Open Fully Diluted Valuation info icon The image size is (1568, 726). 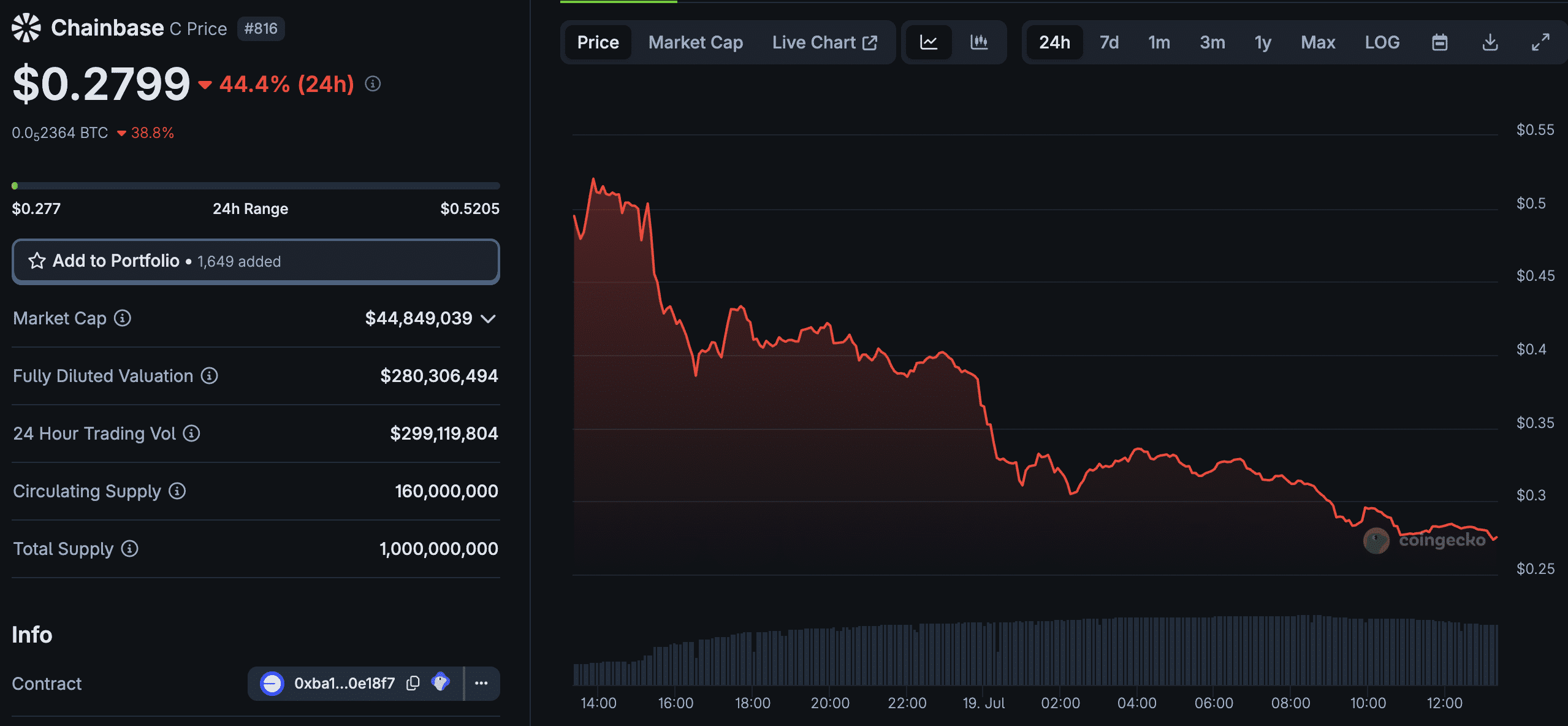210,375
